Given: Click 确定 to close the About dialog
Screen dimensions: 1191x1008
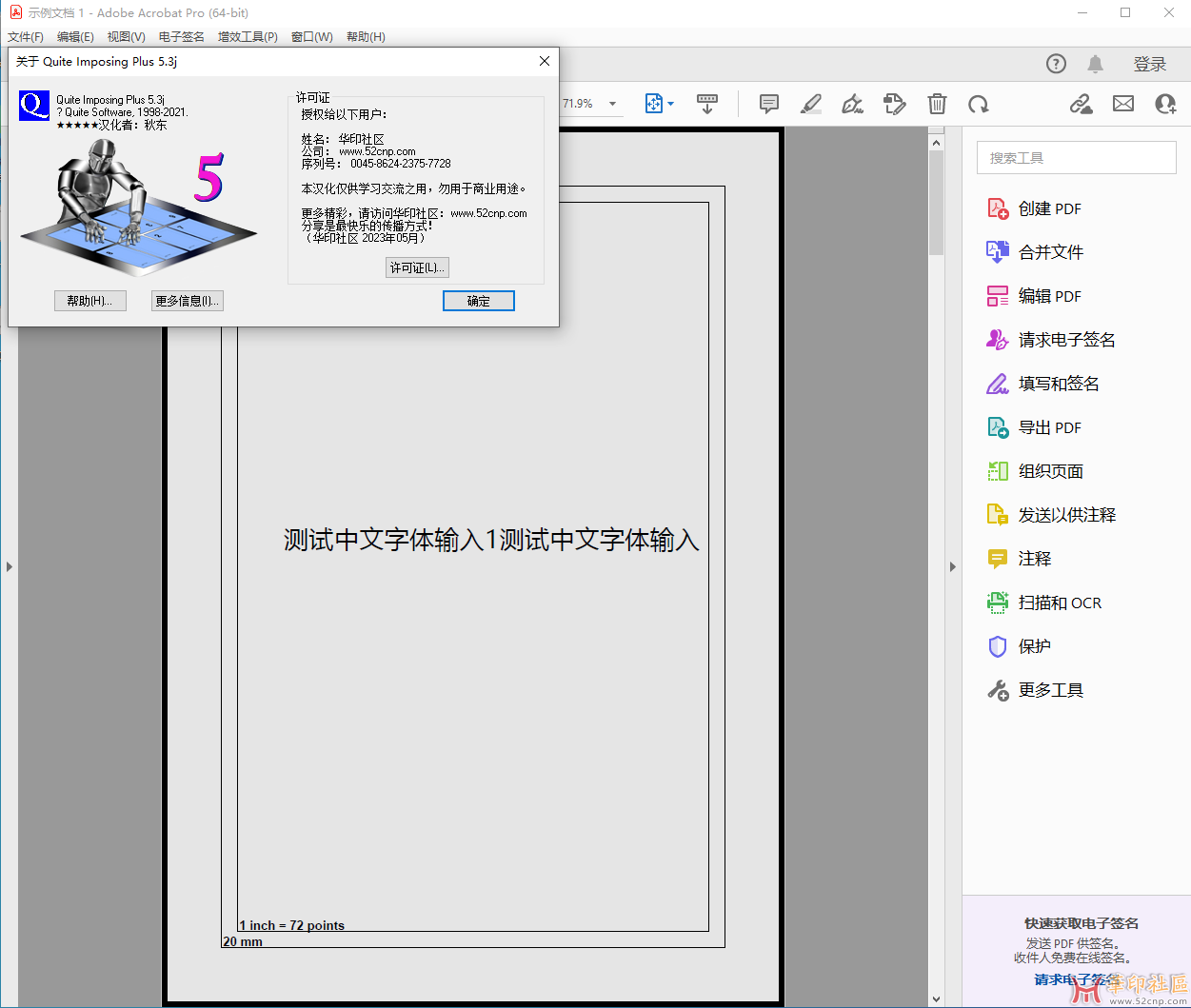Looking at the screenshot, I should pyautogui.click(x=479, y=301).
